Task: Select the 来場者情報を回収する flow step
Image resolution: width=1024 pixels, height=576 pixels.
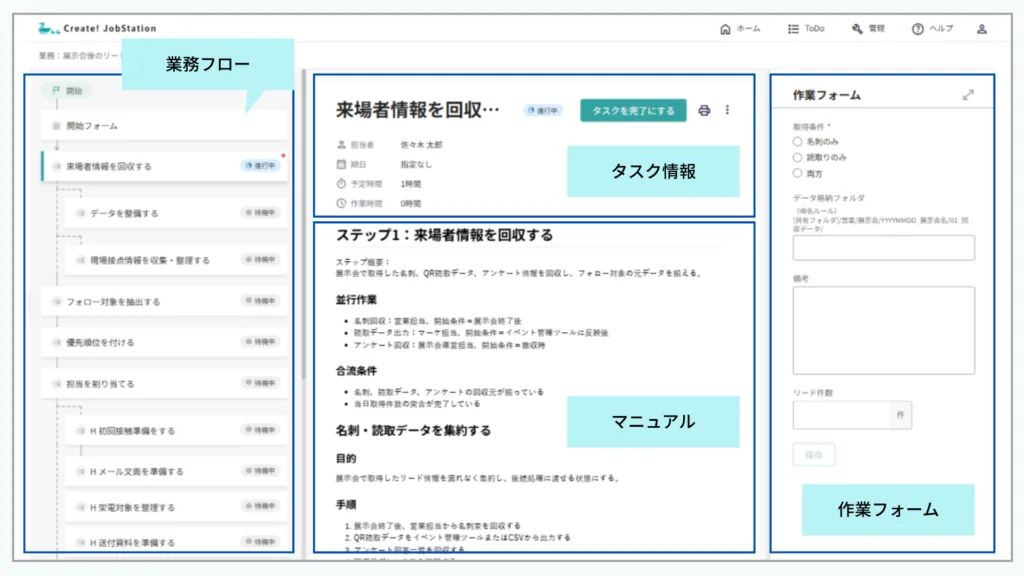Action: 110,166
